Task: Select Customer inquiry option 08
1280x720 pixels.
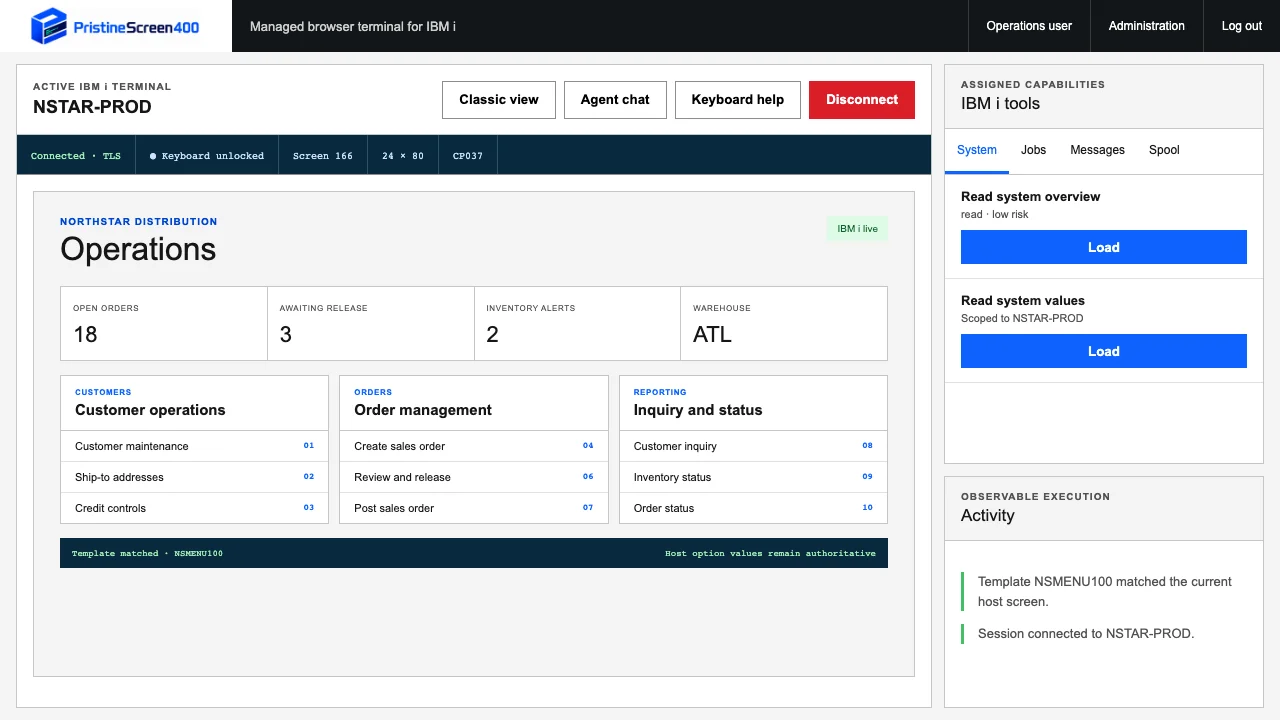Action: (x=753, y=446)
